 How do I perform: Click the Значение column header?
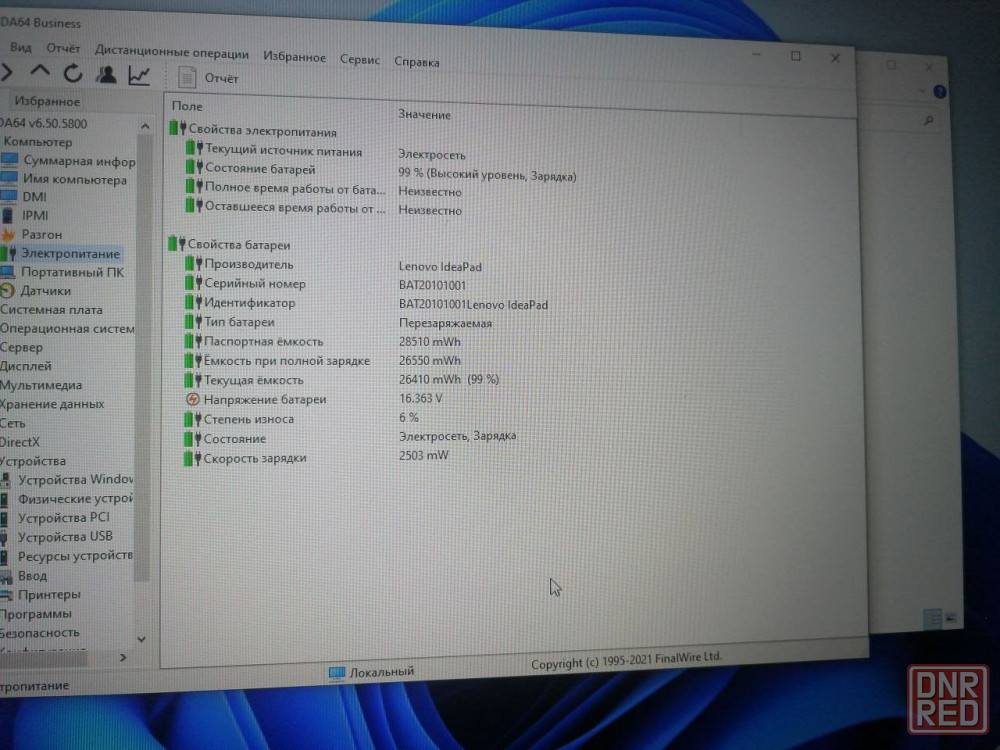pyautogui.click(x=424, y=115)
